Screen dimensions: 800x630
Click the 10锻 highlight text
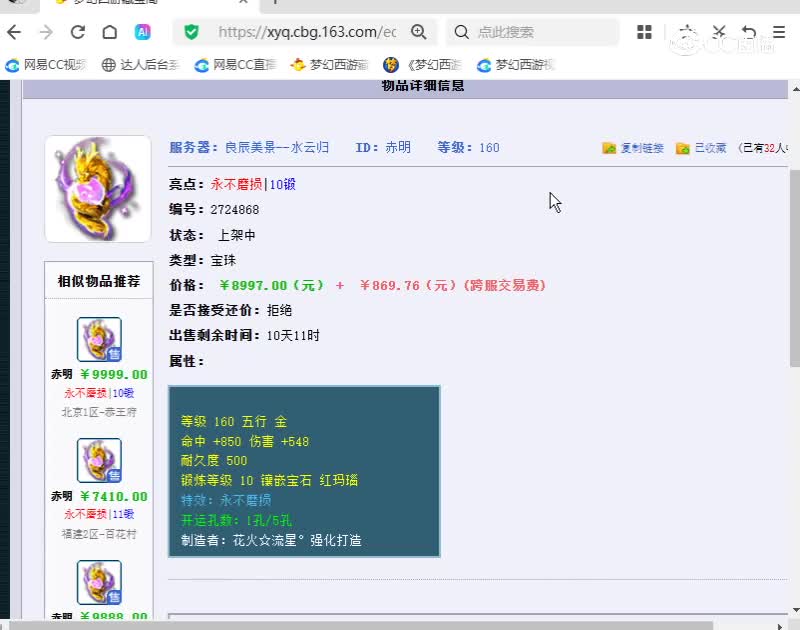click(x=283, y=184)
